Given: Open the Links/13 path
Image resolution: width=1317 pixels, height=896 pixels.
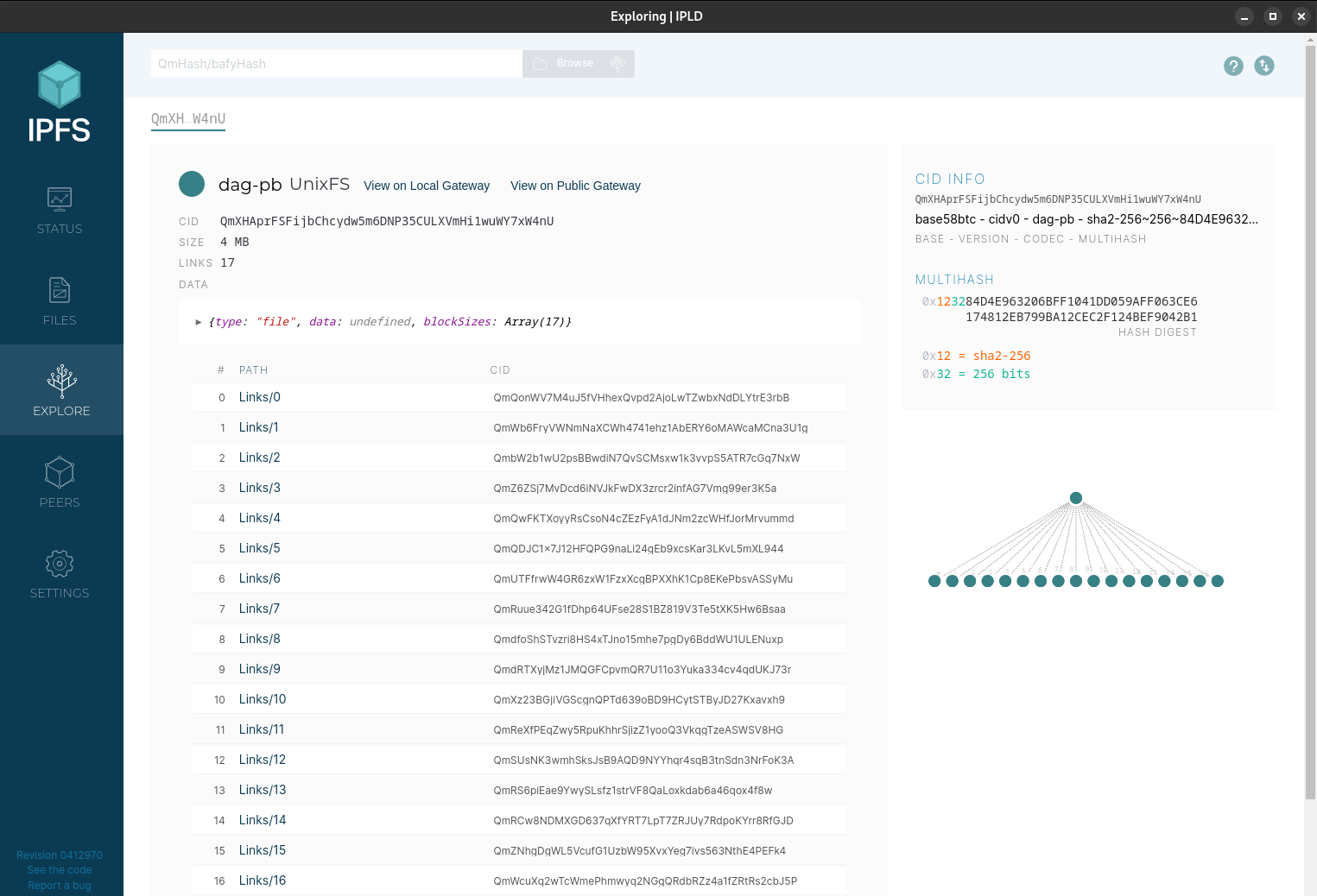Looking at the screenshot, I should [263, 790].
